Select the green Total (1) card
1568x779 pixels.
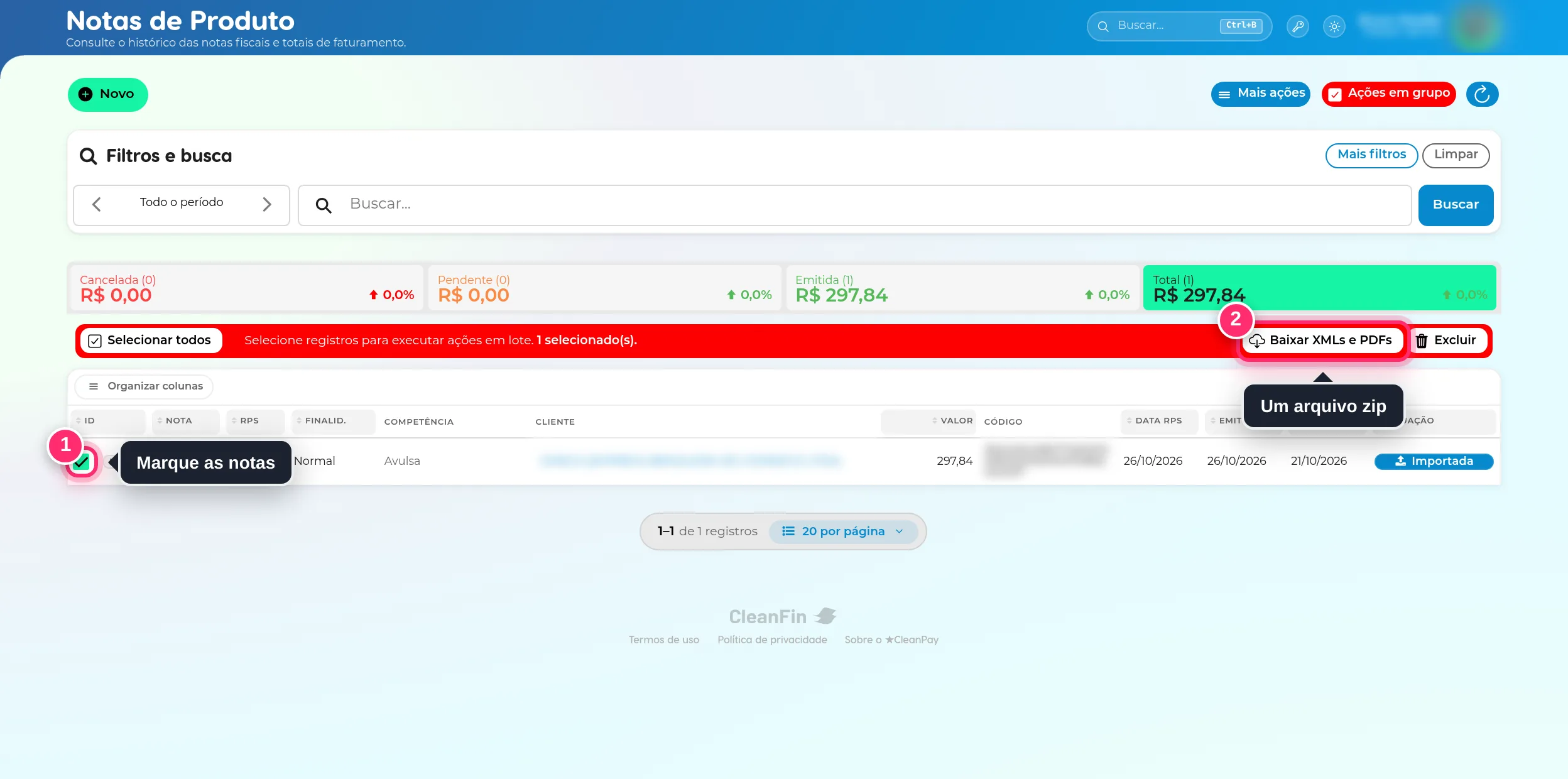(x=1319, y=288)
